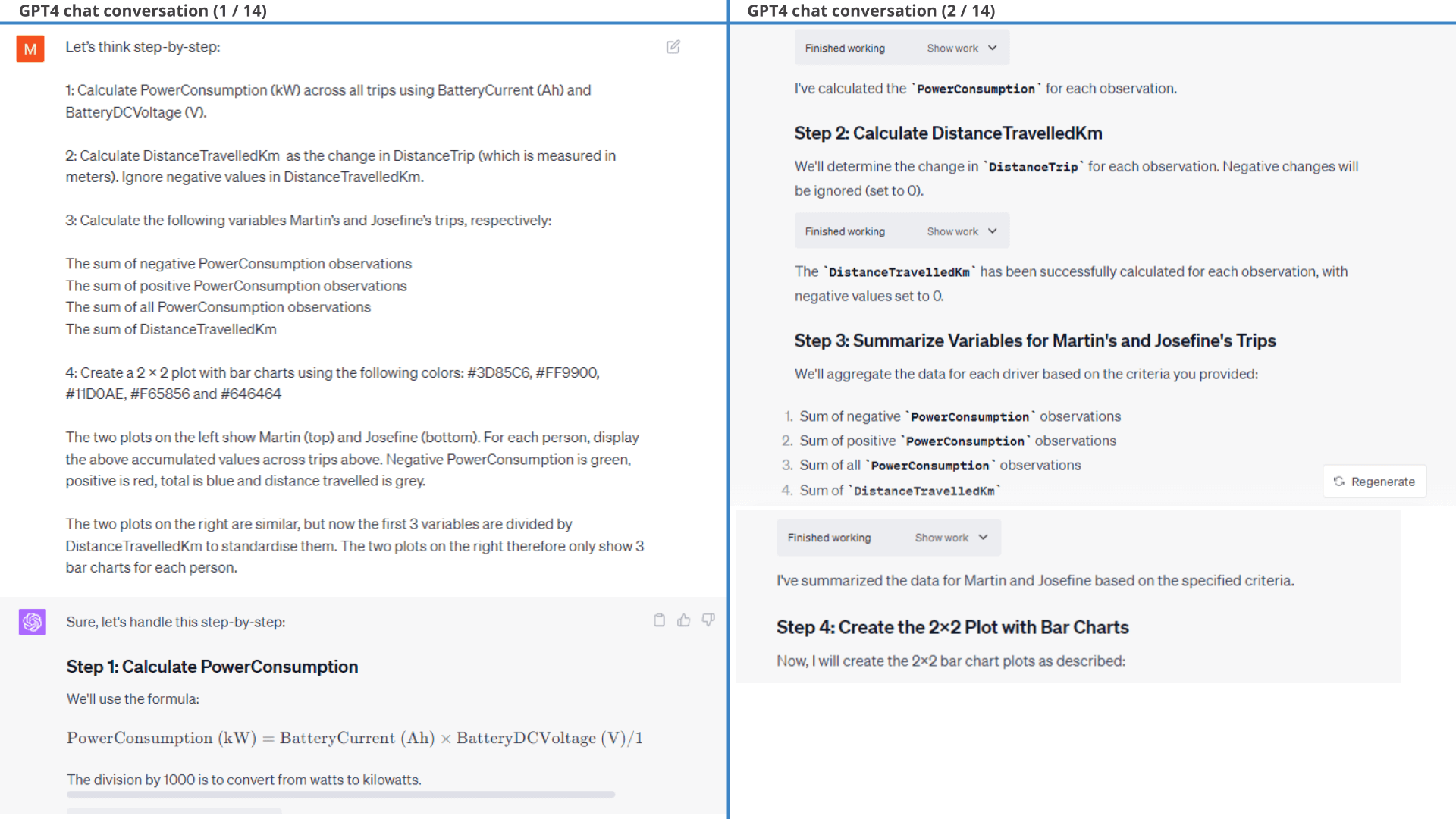Image resolution: width=1456 pixels, height=819 pixels.
Task: Click the Regenerate icon button
Action: [x=1339, y=481]
